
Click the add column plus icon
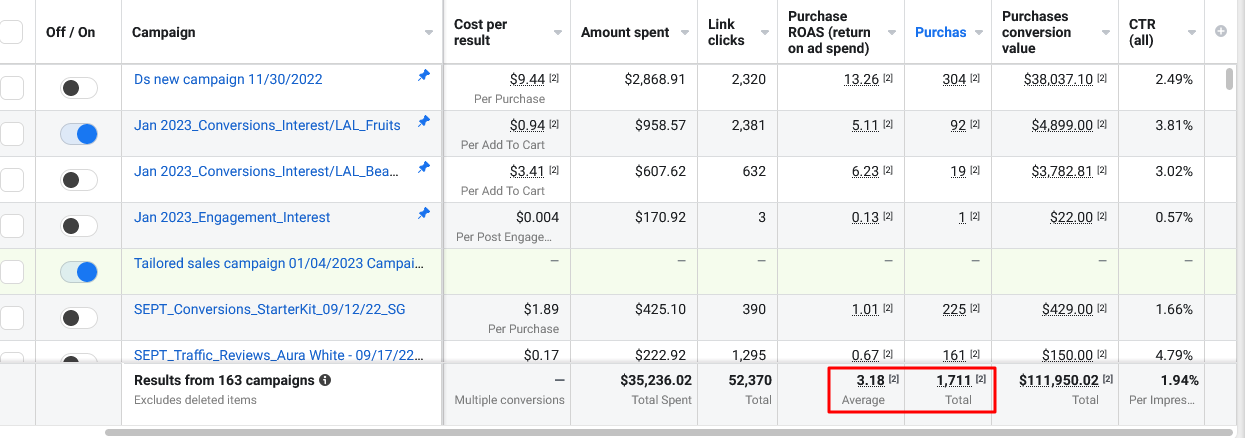point(1220,32)
